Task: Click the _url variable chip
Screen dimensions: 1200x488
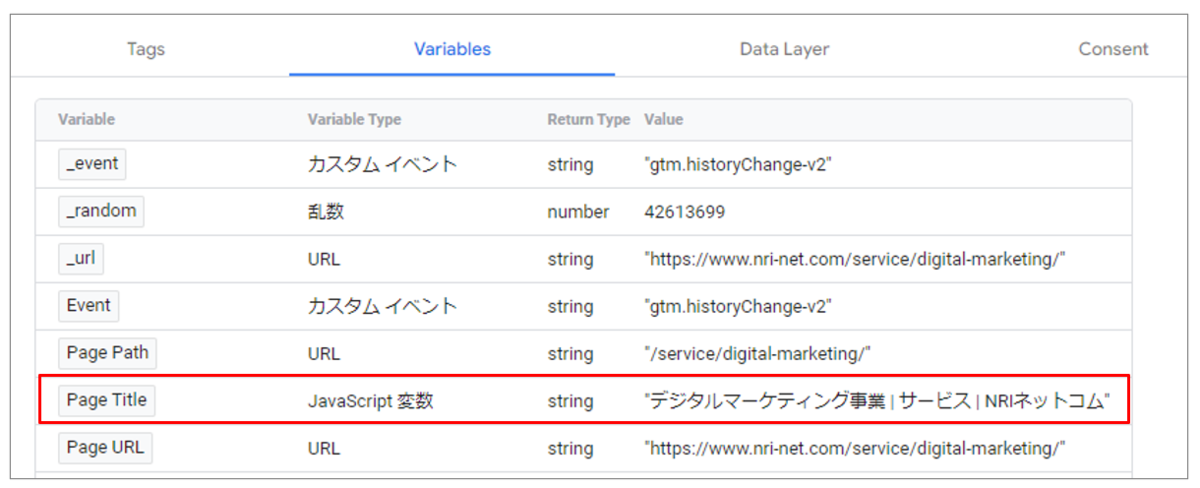Action: click(x=81, y=258)
